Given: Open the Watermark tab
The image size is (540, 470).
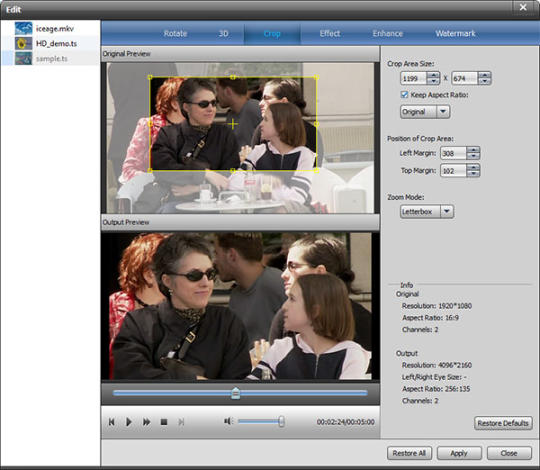Looking at the screenshot, I should [x=455, y=33].
